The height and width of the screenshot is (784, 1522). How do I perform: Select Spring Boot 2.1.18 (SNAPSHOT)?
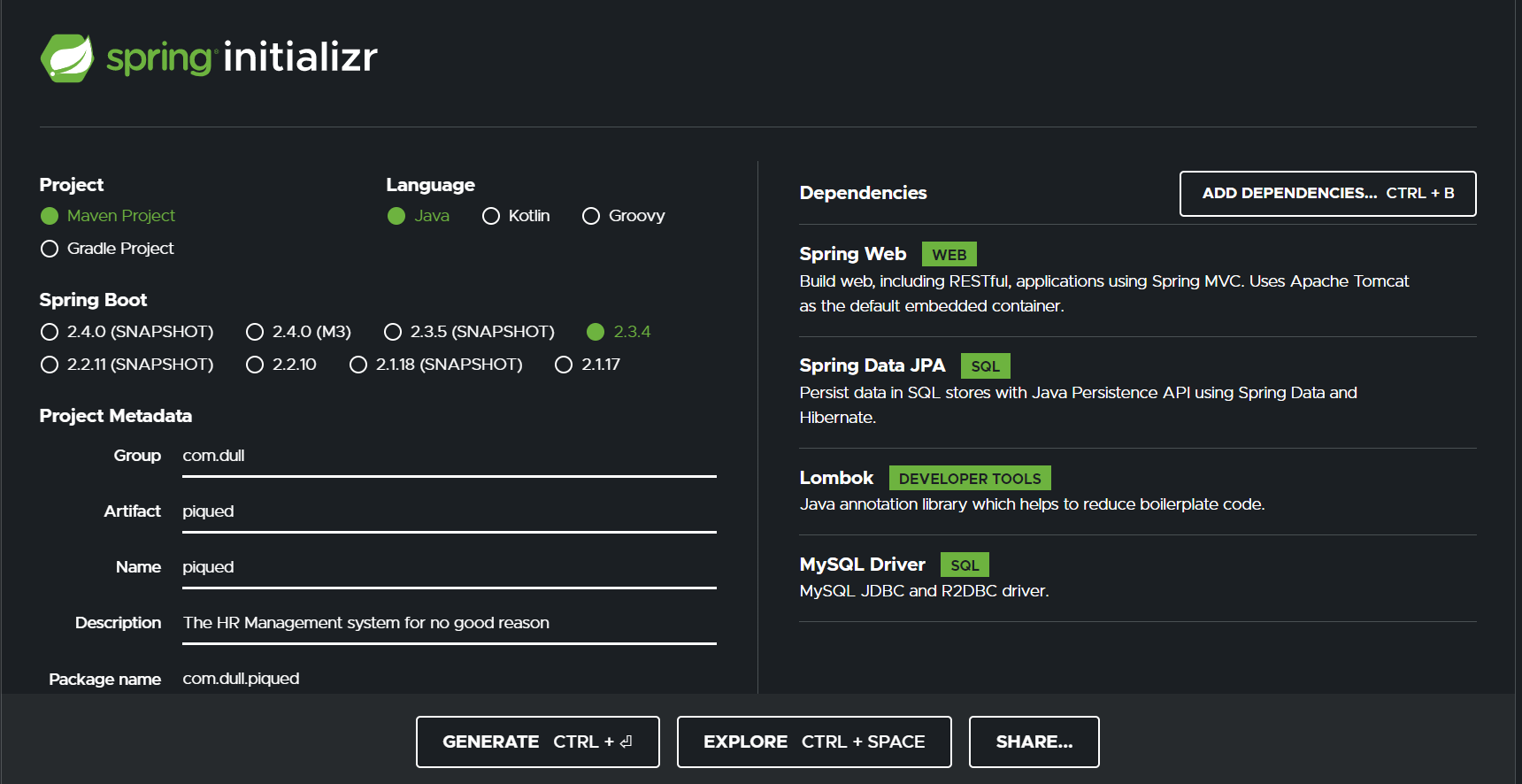(x=358, y=365)
